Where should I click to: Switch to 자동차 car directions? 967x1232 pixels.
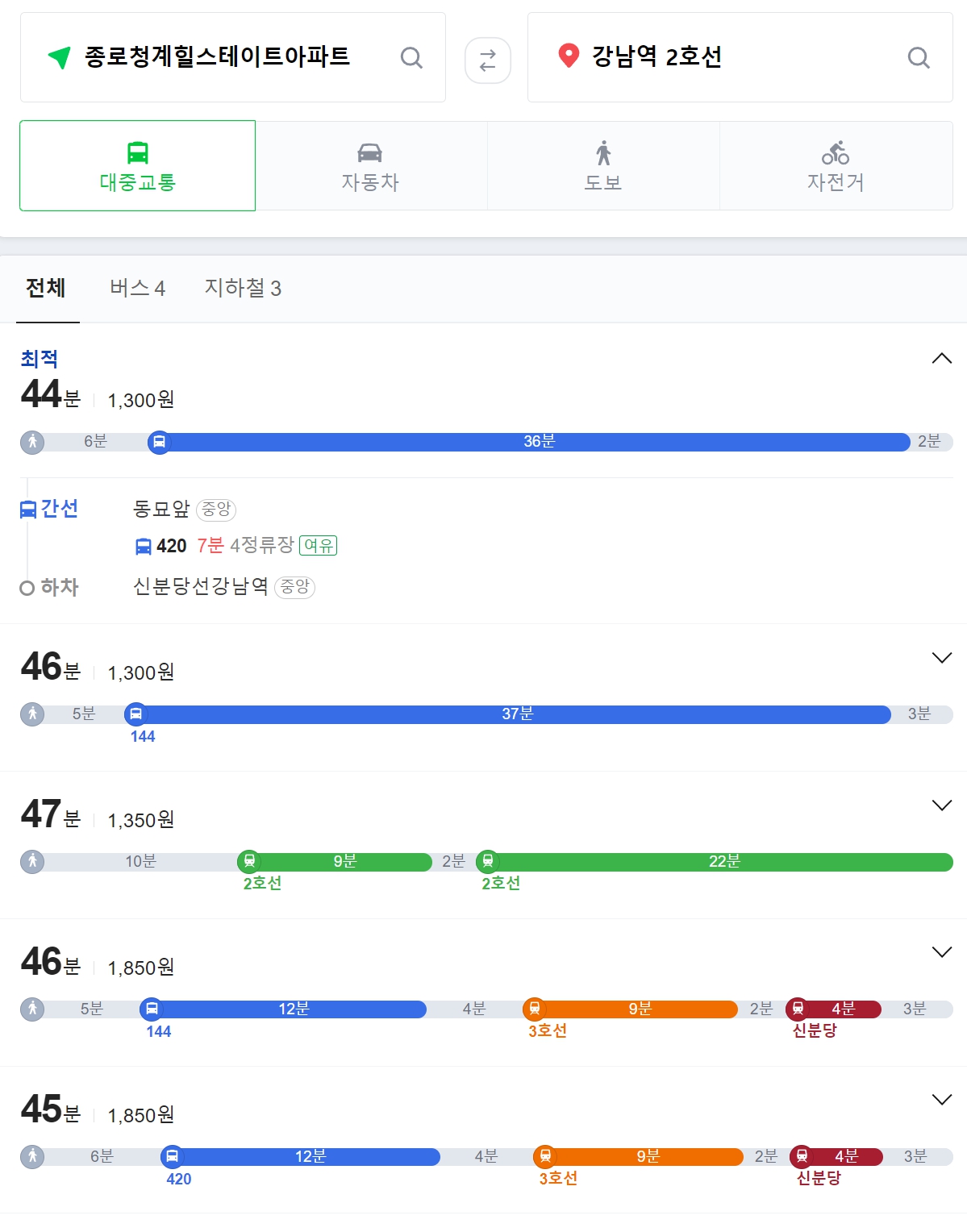(370, 166)
